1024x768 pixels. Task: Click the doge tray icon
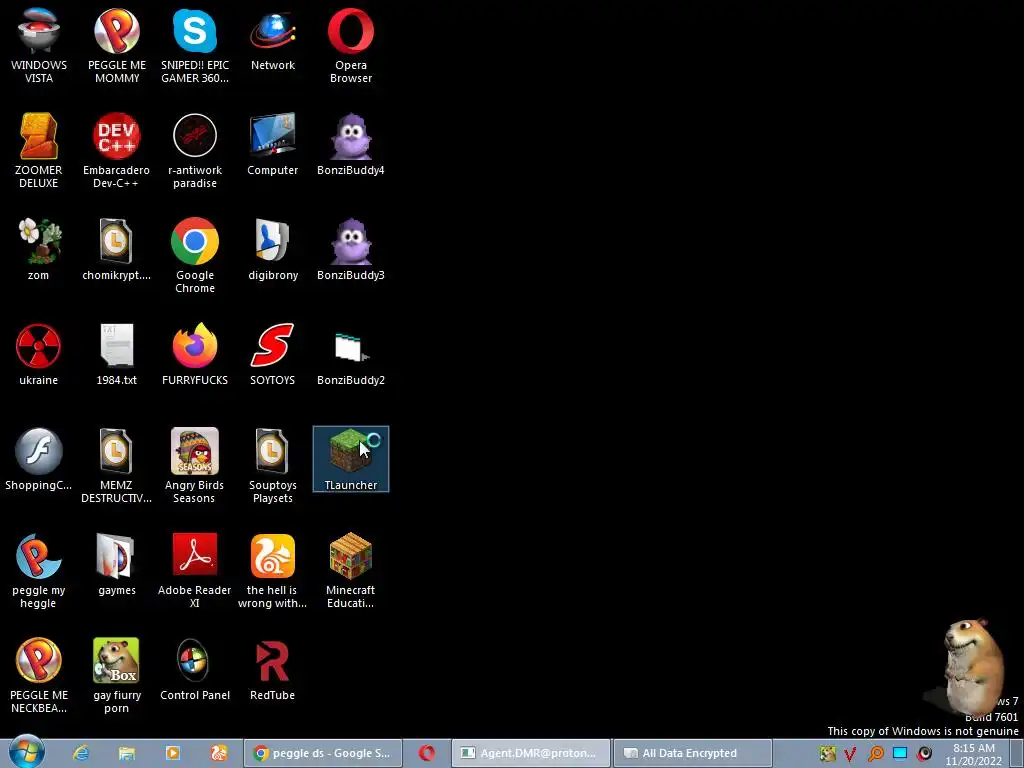coord(827,754)
